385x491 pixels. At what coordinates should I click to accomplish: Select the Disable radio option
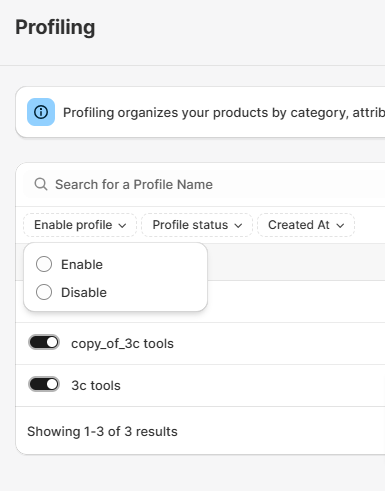[x=44, y=292]
